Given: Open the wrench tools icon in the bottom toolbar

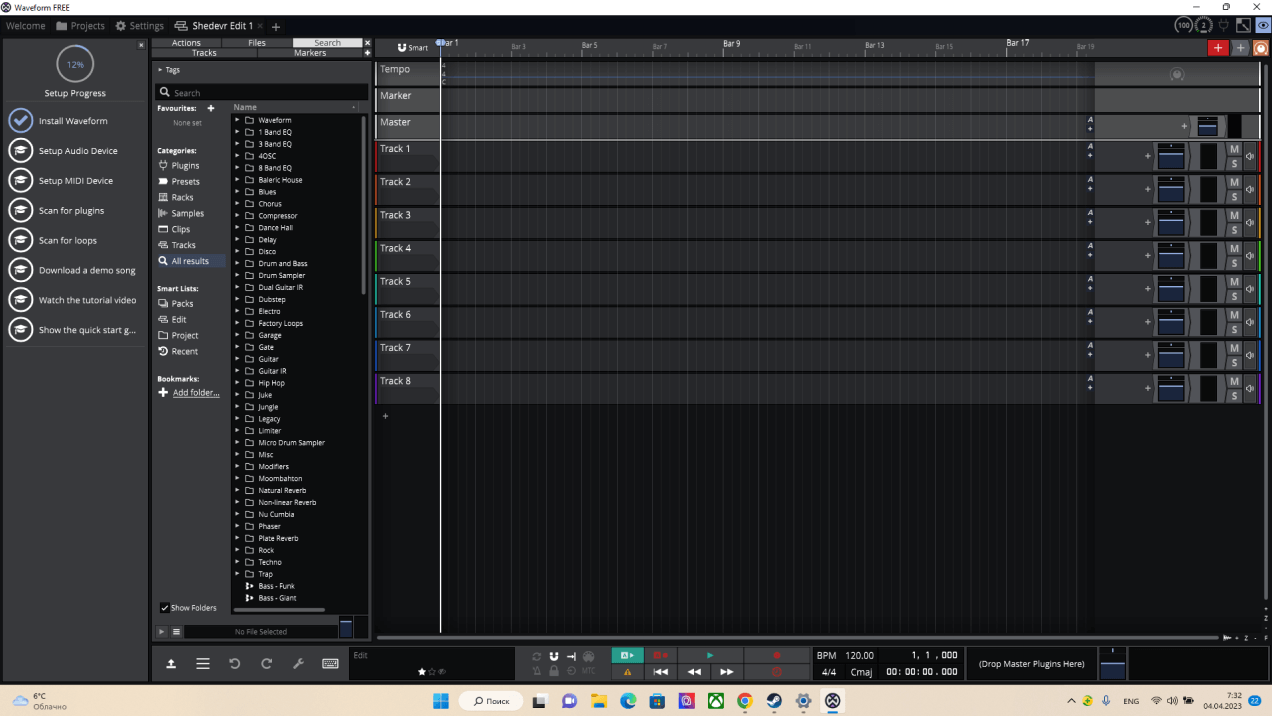Looking at the screenshot, I should 298,664.
